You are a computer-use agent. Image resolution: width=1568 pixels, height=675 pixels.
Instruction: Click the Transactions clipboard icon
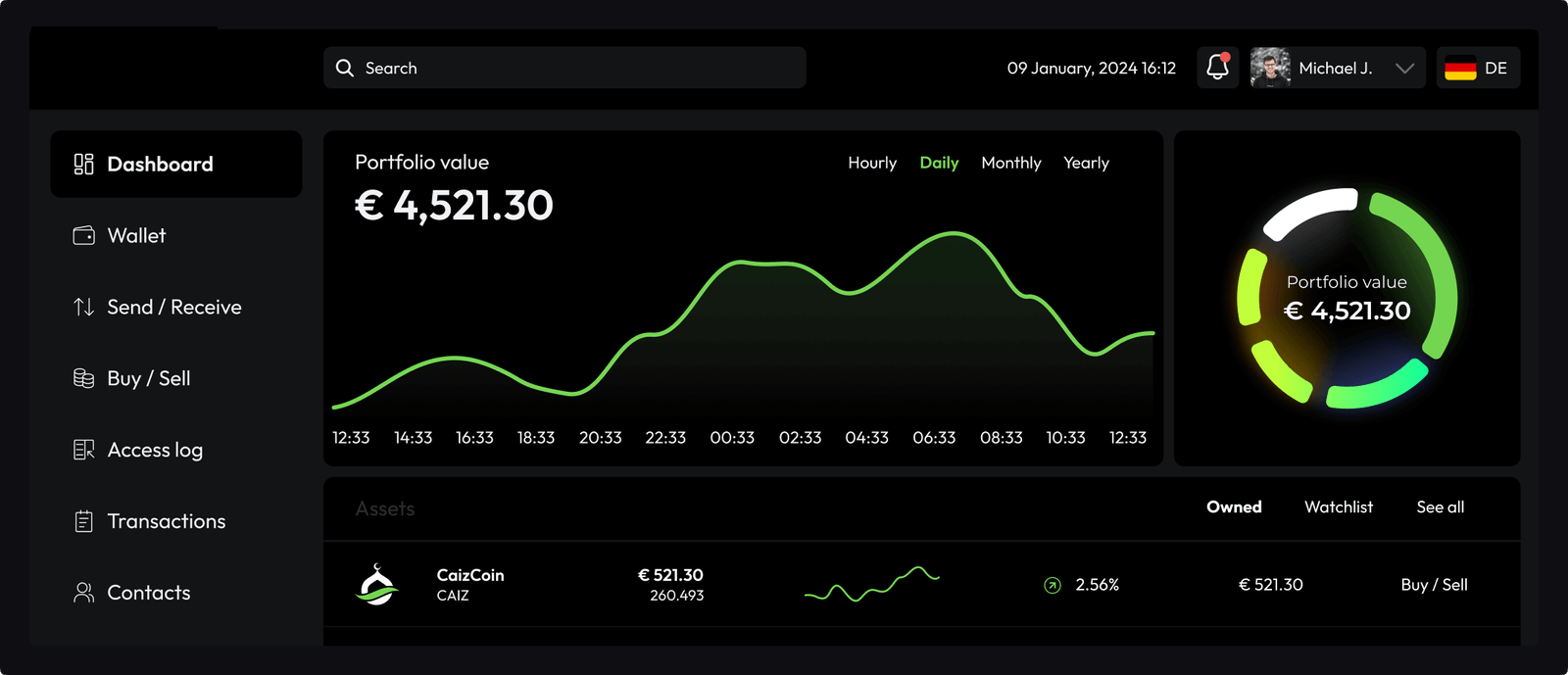pyautogui.click(x=84, y=521)
